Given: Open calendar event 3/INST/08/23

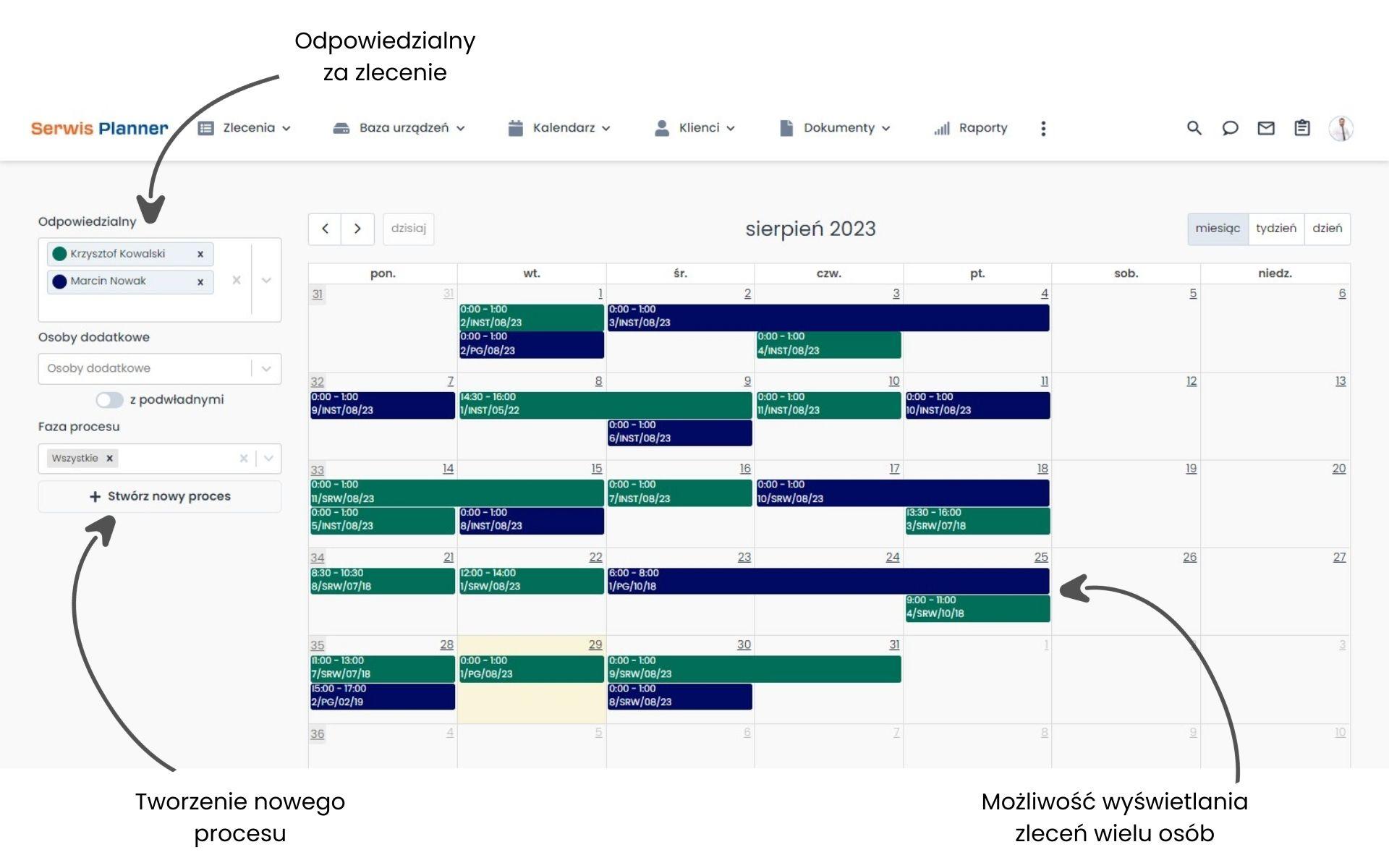Looking at the screenshot, I should click(x=828, y=317).
